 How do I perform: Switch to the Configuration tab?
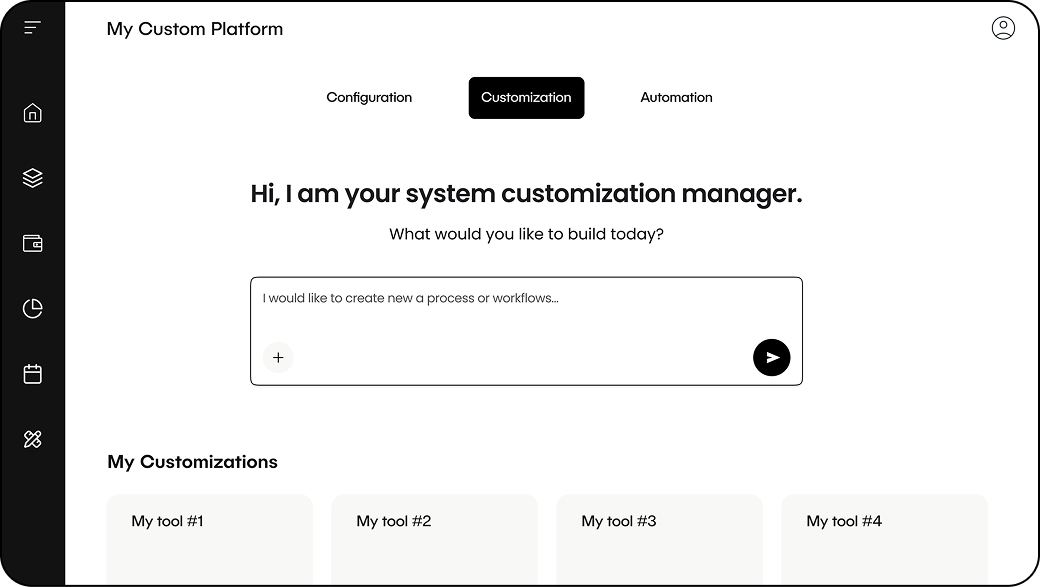click(x=369, y=97)
